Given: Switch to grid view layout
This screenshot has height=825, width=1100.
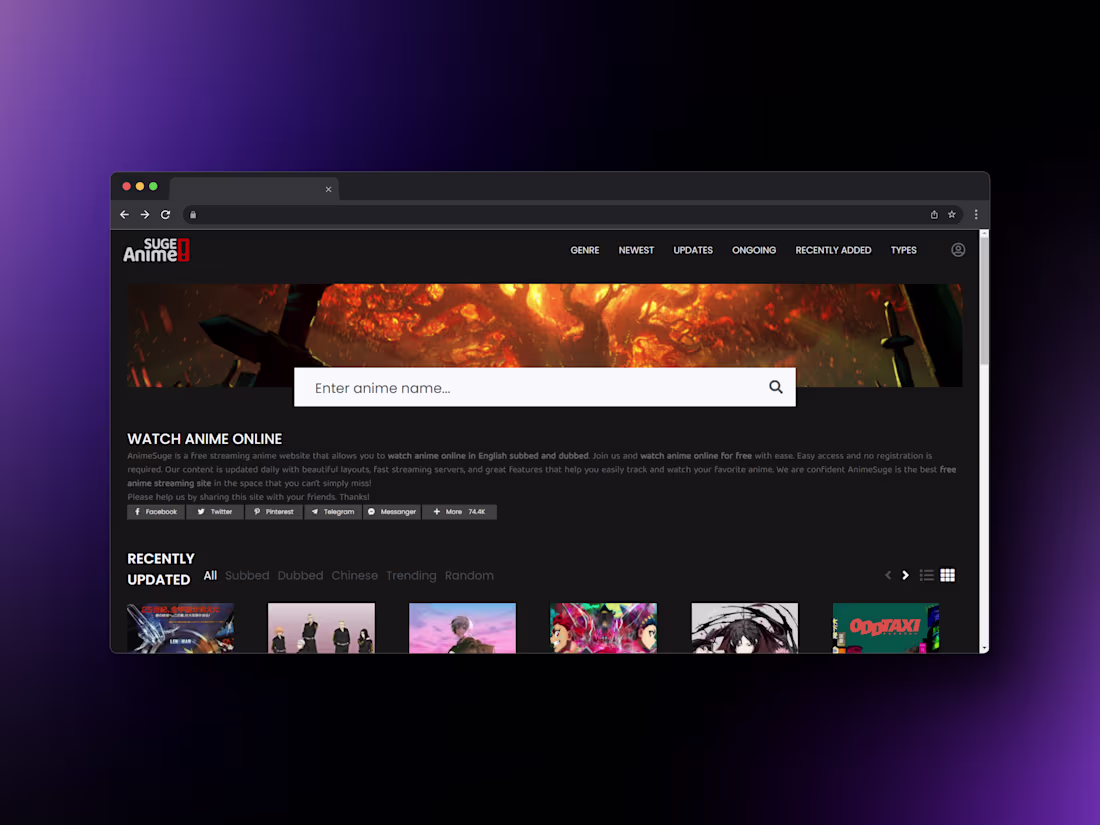Looking at the screenshot, I should 947,575.
